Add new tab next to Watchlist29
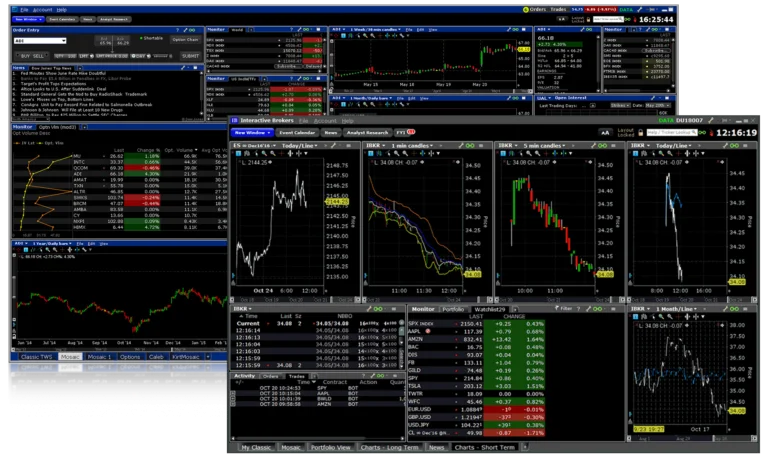Viewport: 768px width, 460px height. point(515,310)
